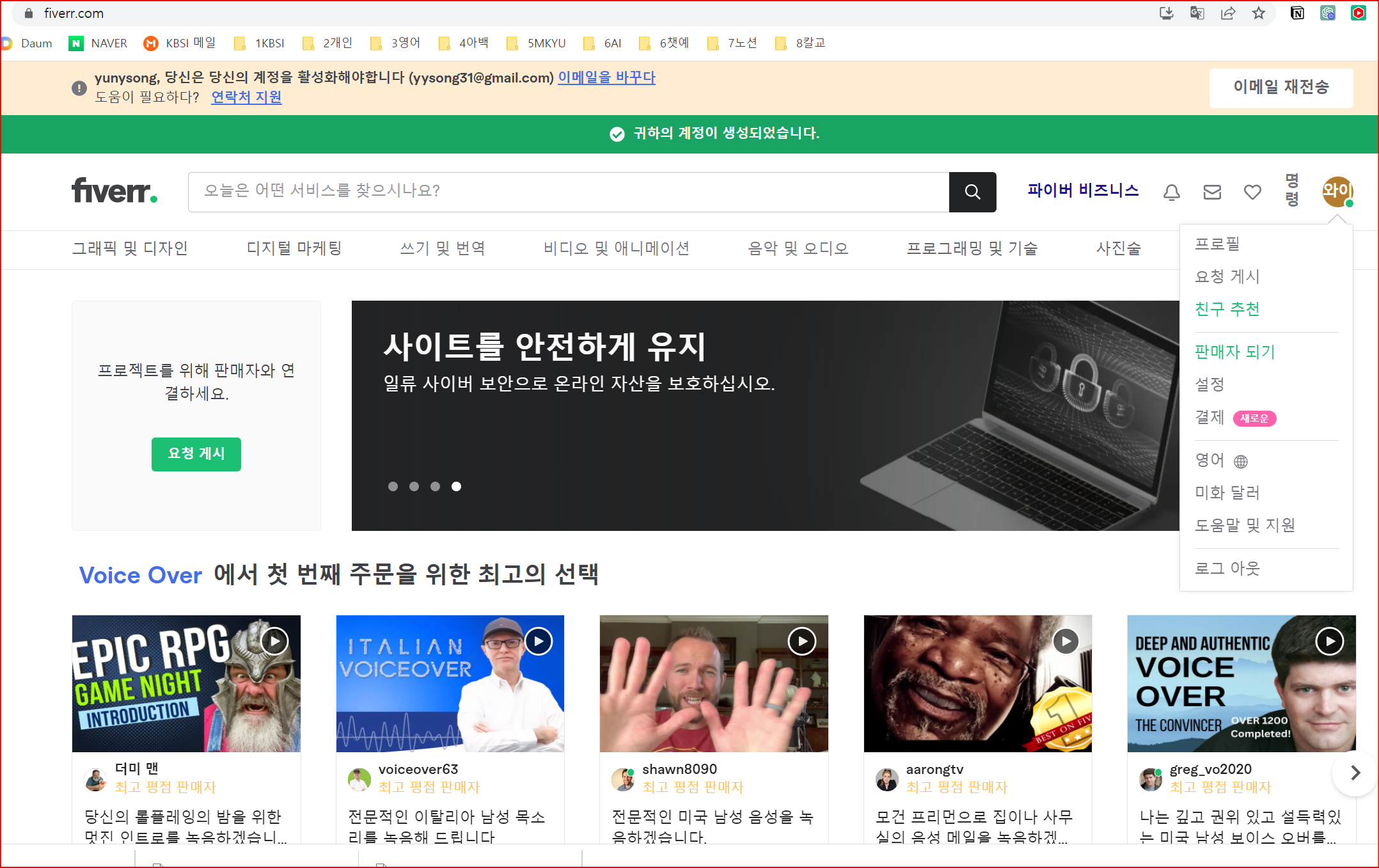Click the translate page icon

coord(1197,13)
